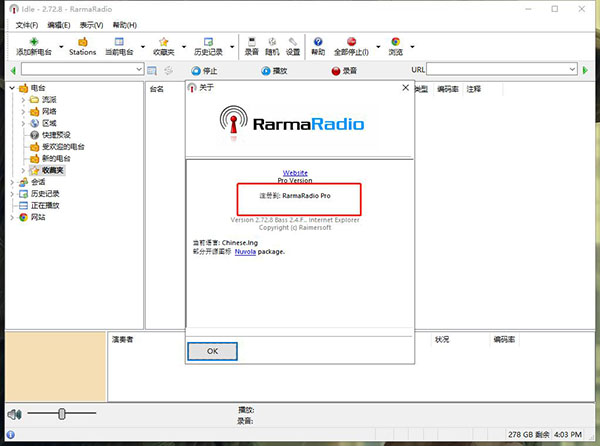Open the Nuvola link in the About dialog
Image resolution: width=600 pixels, height=446 pixels.
[x=245, y=252]
